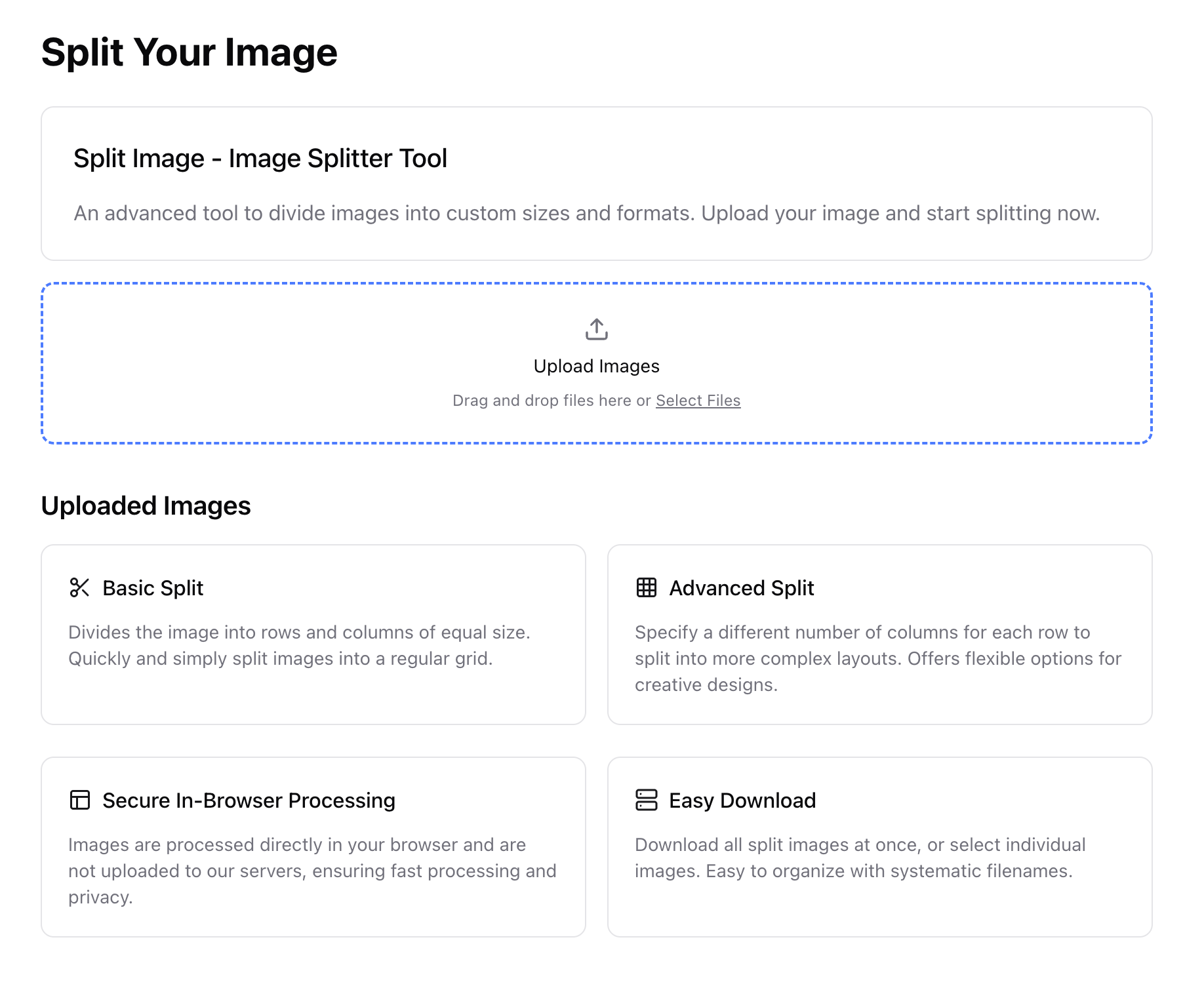Select the Basic Split feature card
1204x1007 pixels.
[313, 633]
